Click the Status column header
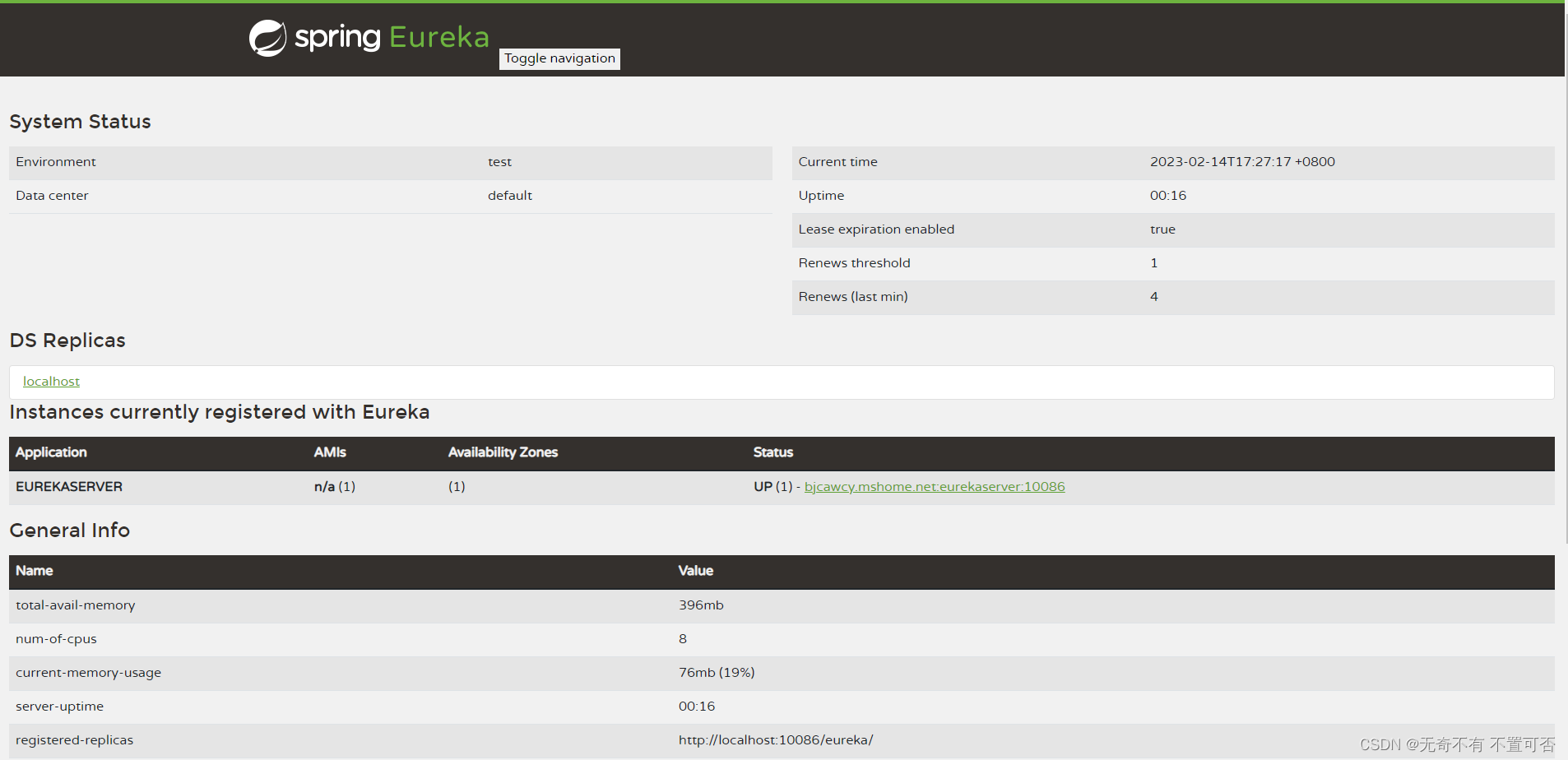The image size is (1568, 760). (x=773, y=452)
